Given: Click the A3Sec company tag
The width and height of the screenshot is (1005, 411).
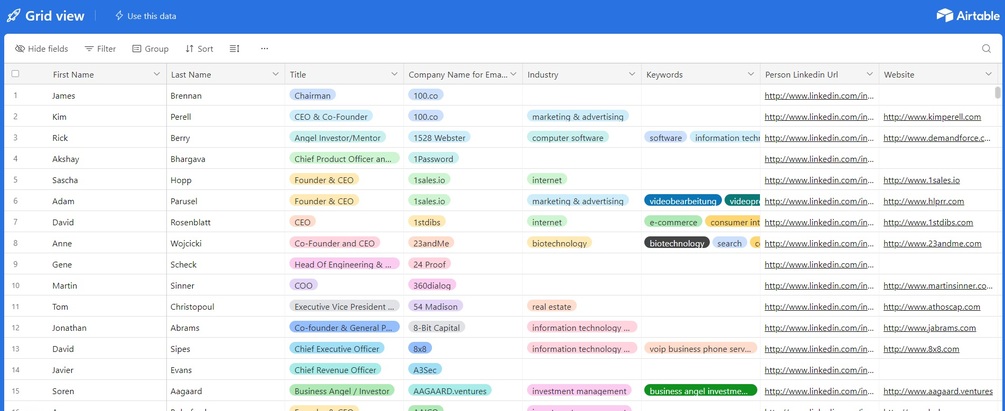Looking at the screenshot, I should (x=425, y=371).
